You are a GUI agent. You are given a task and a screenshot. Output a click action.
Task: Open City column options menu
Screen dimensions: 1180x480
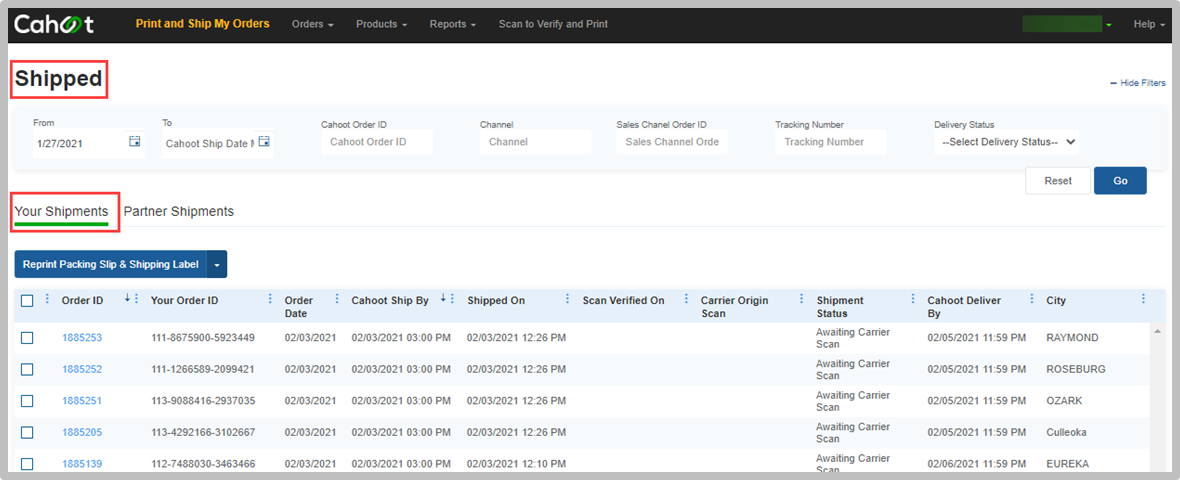1143,299
